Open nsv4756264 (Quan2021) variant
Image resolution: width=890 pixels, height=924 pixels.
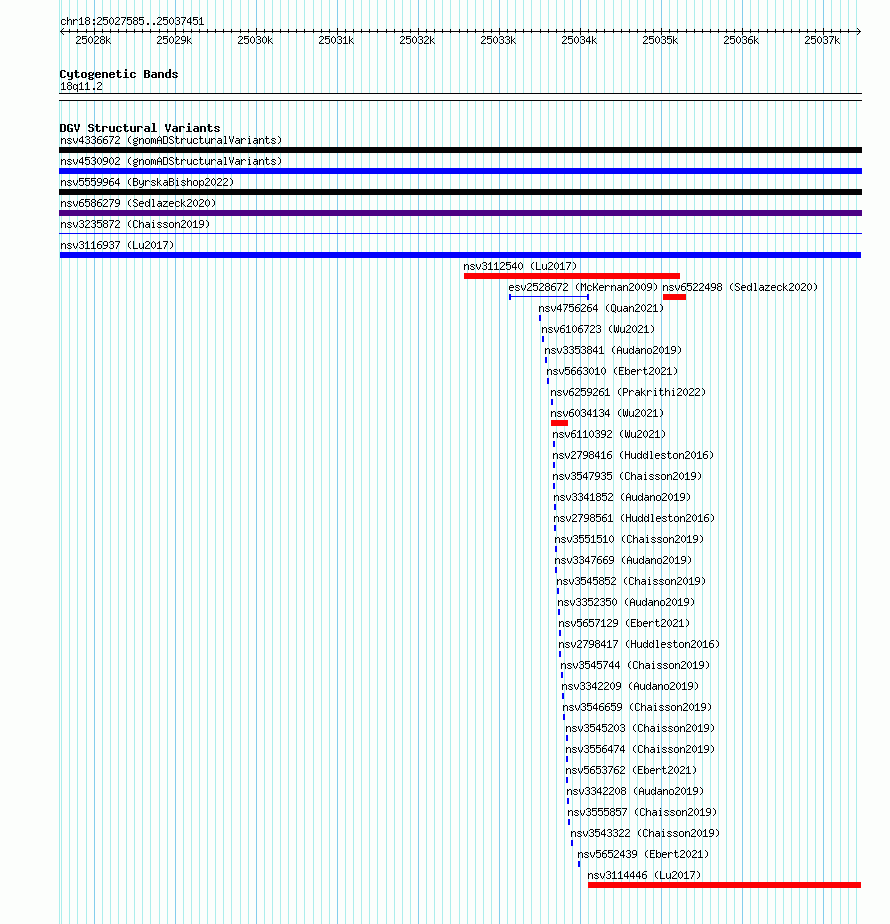tap(601, 308)
